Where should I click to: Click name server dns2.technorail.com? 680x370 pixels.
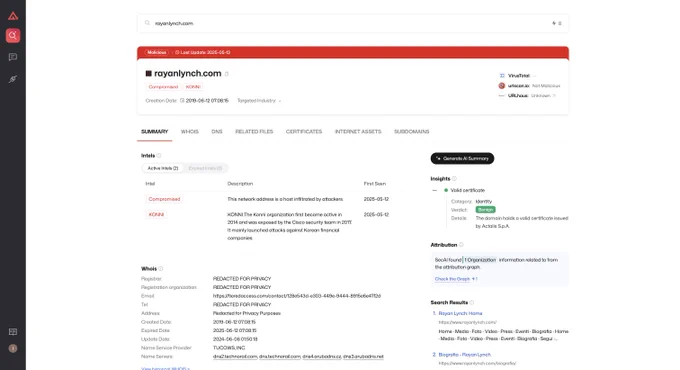click(x=235, y=357)
